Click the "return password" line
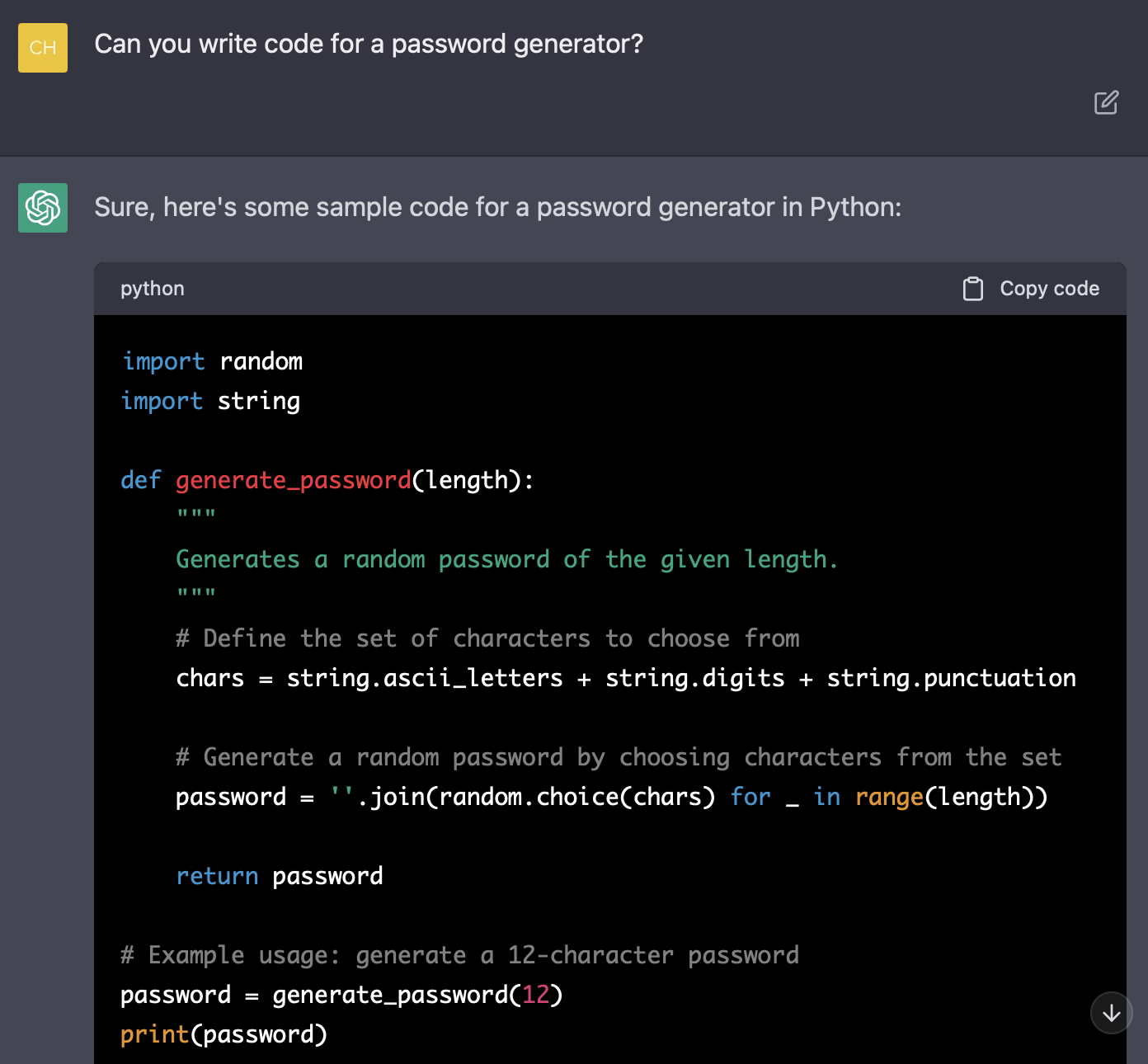The height and width of the screenshot is (1064, 1148). [280, 876]
